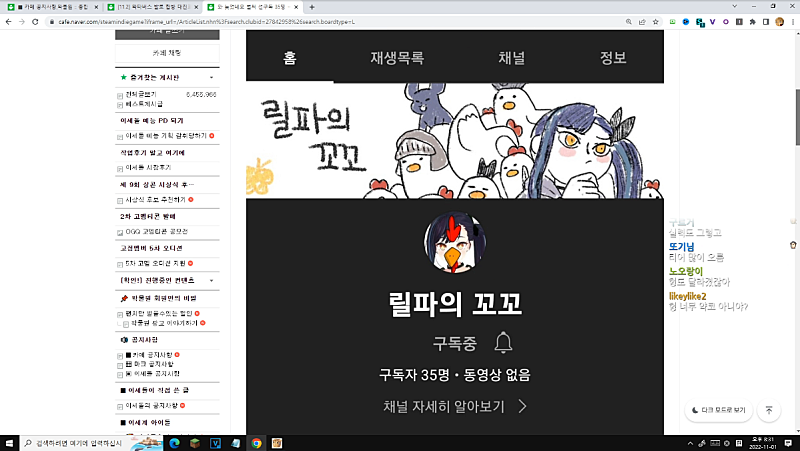Show hidden system tray icons

click(x=690, y=443)
